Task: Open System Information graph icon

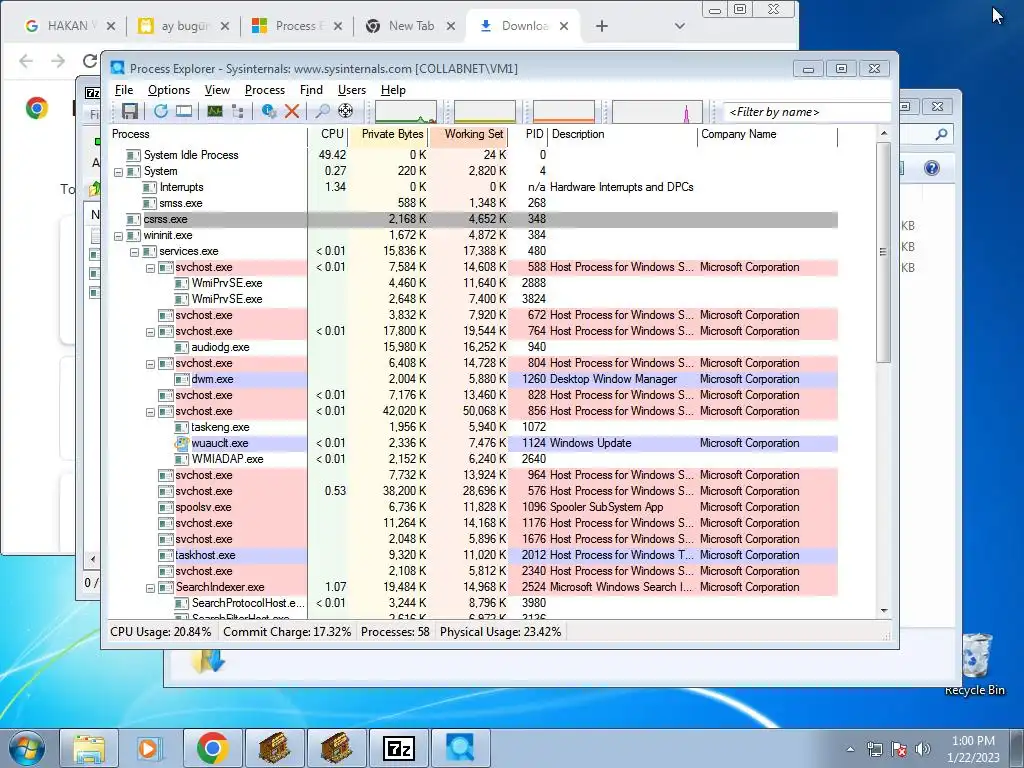Action: coord(215,112)
